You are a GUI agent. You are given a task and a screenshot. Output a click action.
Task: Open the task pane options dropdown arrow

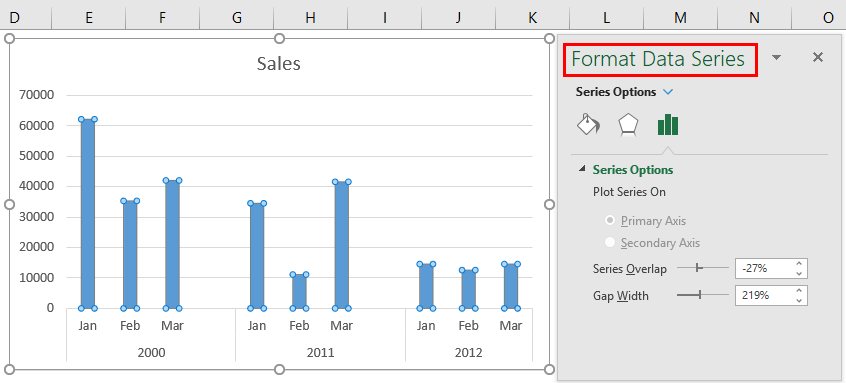click(776, 58)
